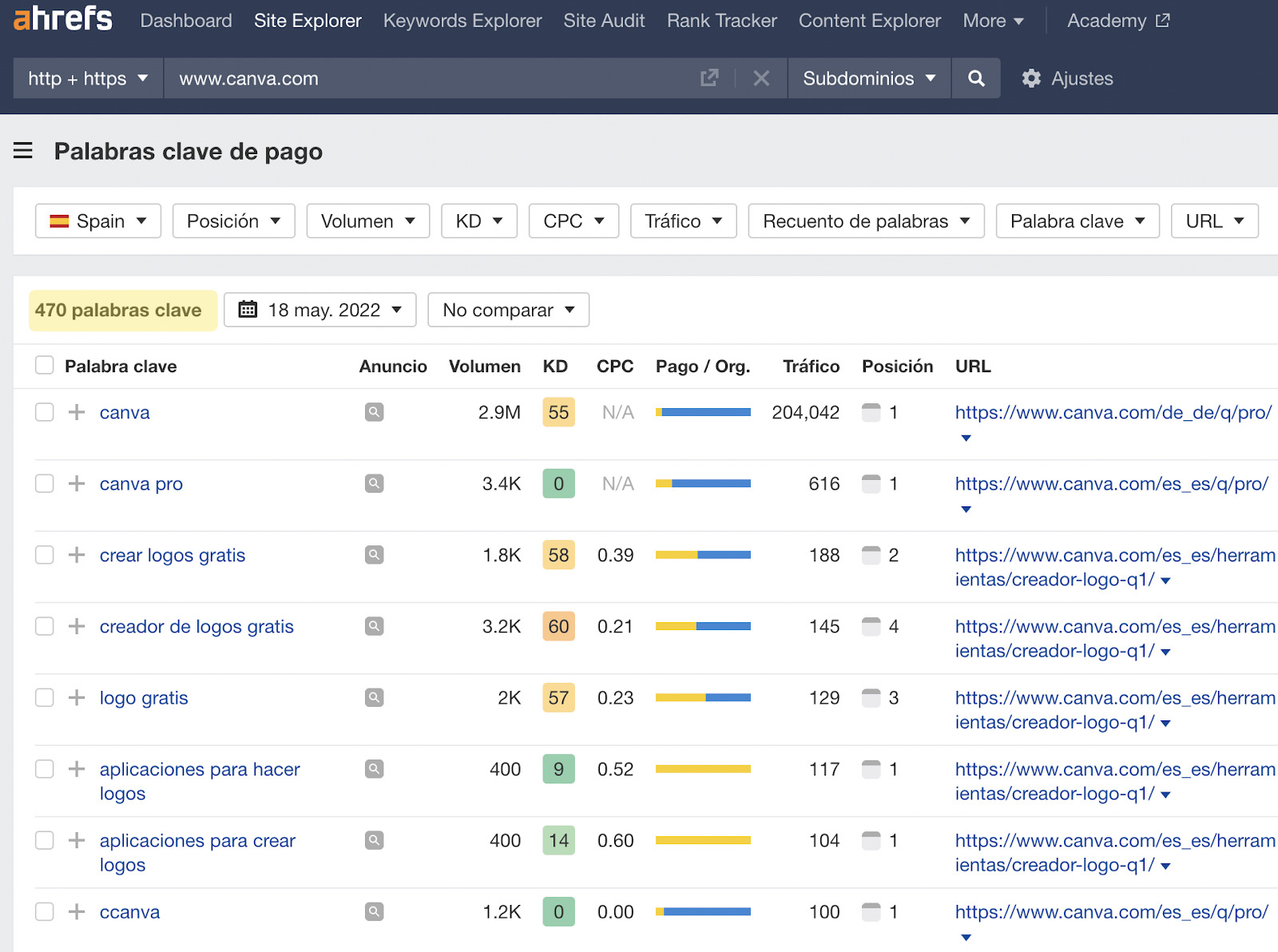Click ad preview icon for ccanva
1278x952 pixels.
click(374, 911)
